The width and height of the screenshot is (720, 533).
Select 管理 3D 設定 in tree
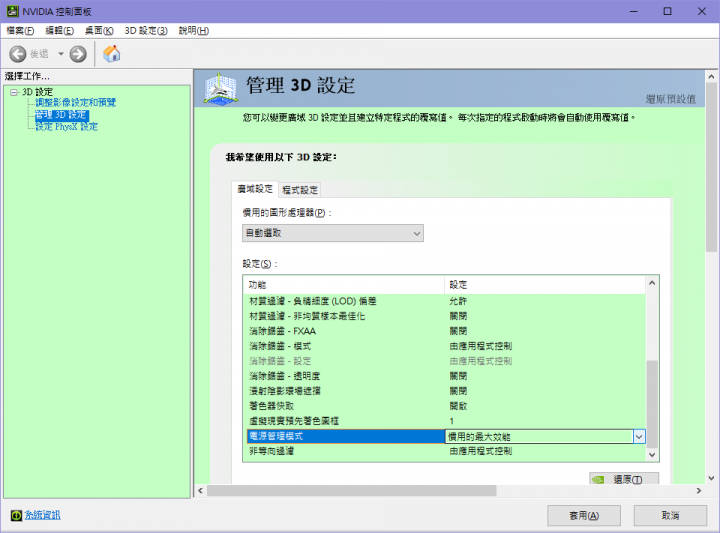[61, 115]
